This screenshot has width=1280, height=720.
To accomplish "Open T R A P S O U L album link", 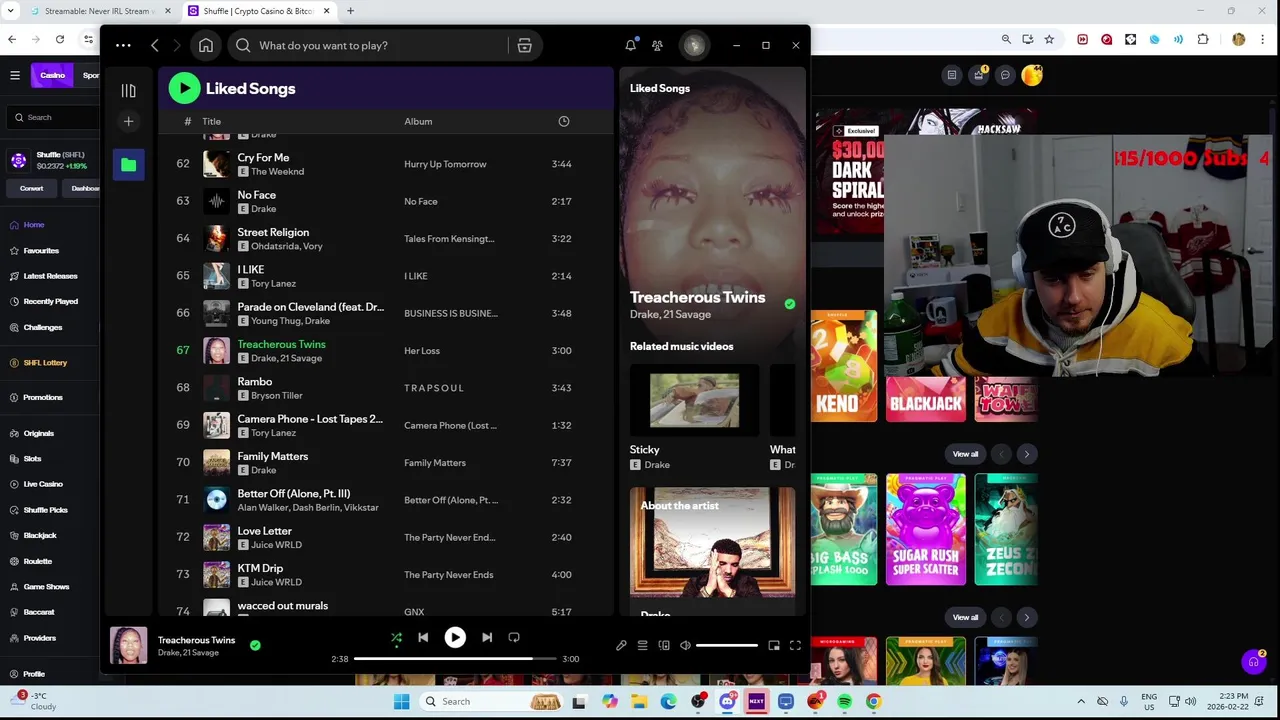I will [434, 388].
